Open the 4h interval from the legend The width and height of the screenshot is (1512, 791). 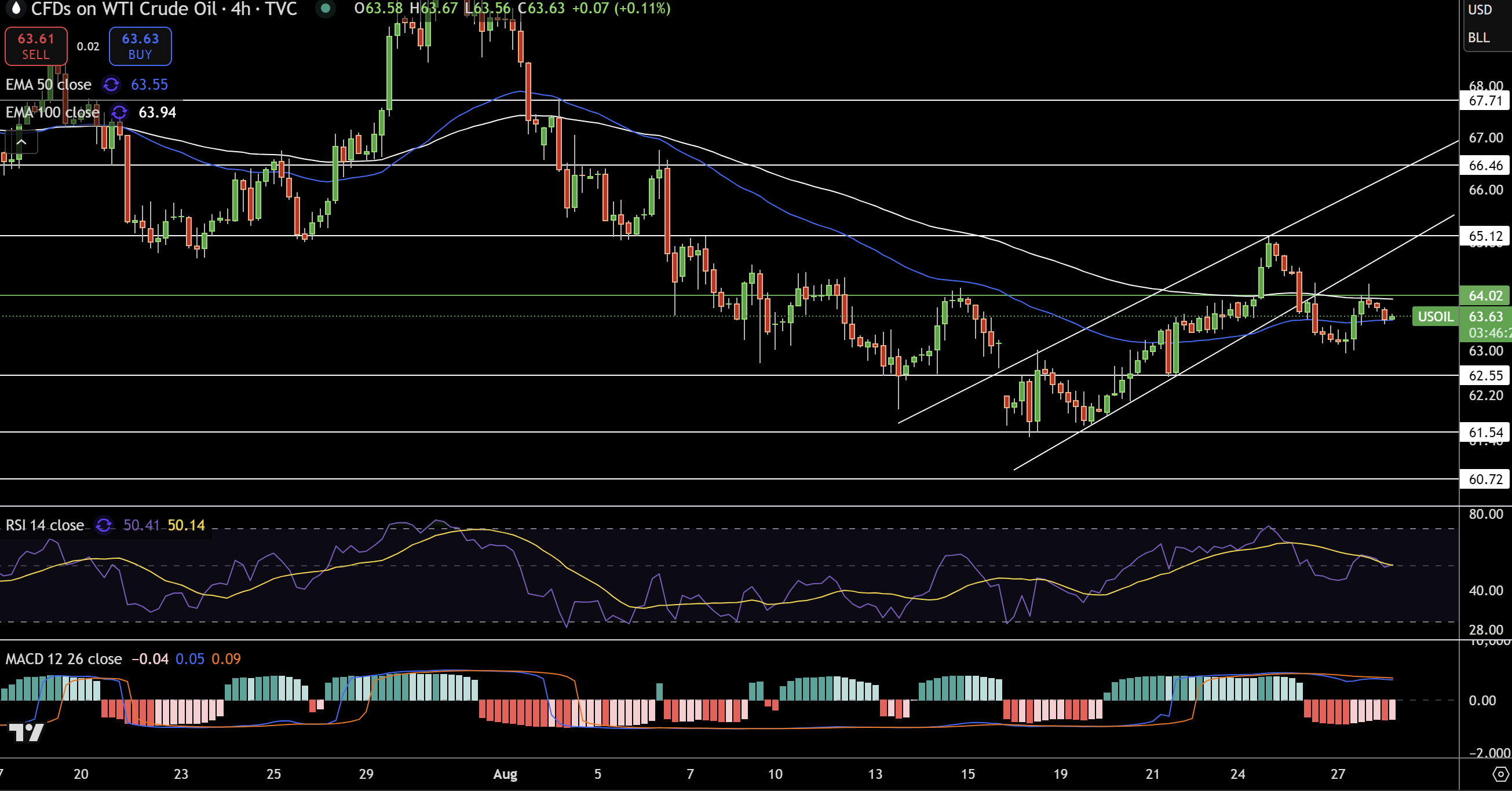(x=240, y=9)
